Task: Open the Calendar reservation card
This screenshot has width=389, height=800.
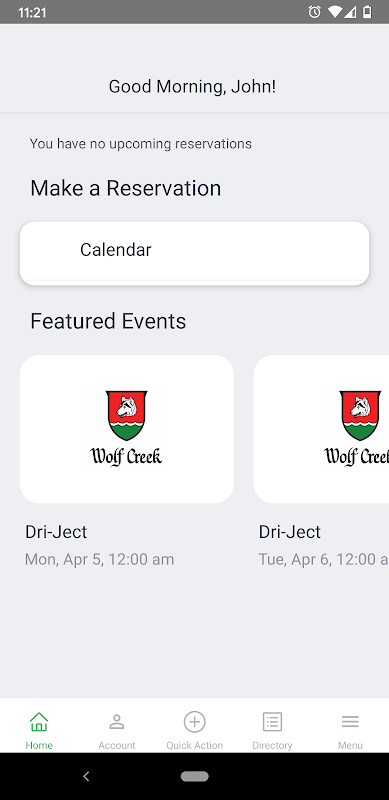Action: pos(194,253)
